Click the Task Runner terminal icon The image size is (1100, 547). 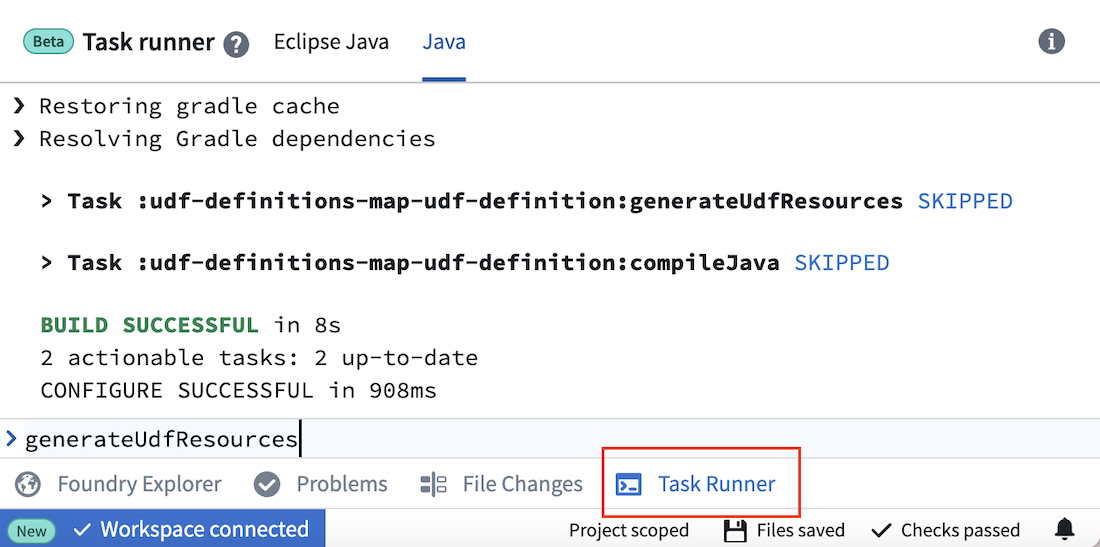(x=628, y=485)
